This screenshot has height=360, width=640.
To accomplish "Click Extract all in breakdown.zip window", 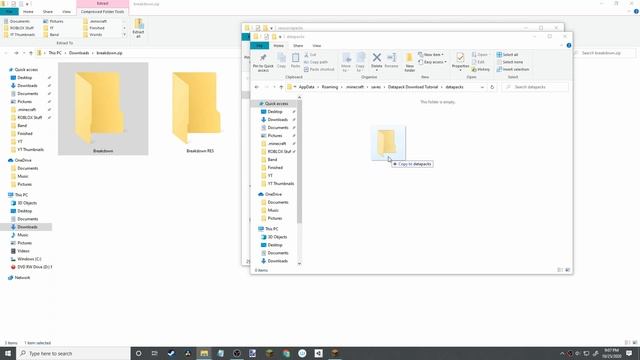I will (138, 28).
